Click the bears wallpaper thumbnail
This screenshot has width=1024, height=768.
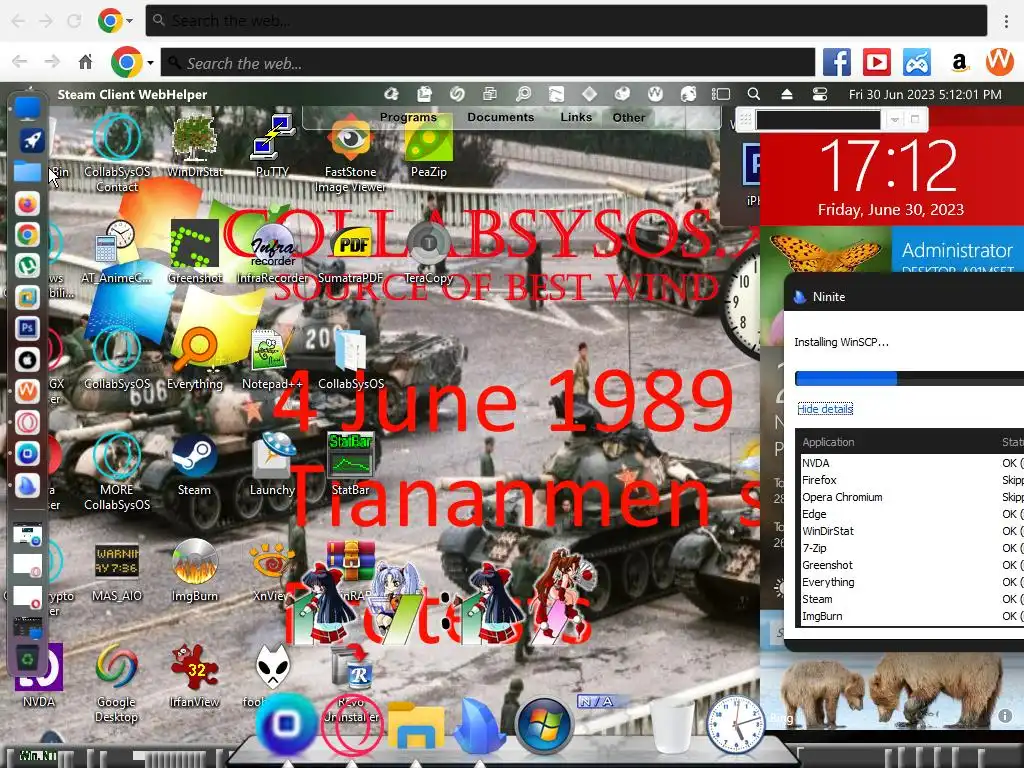[x=891, y=689]
